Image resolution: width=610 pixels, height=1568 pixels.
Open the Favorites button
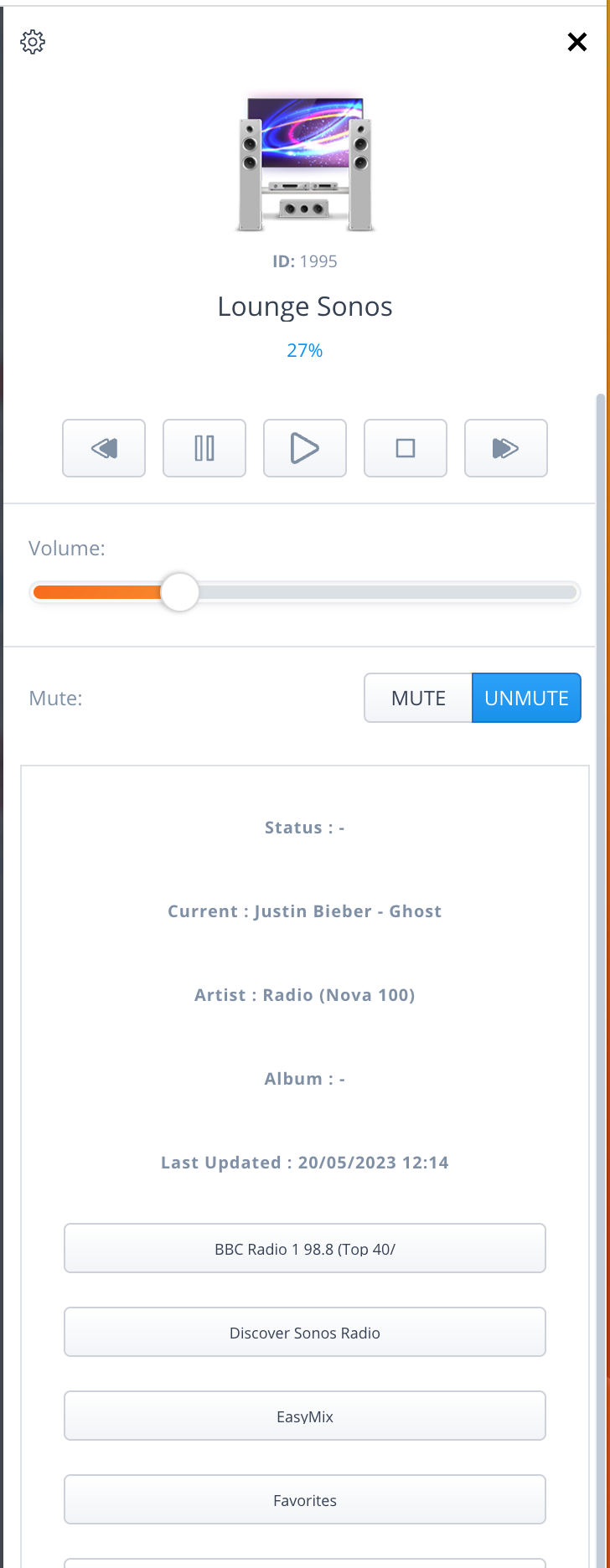(x=305, y=1500)
